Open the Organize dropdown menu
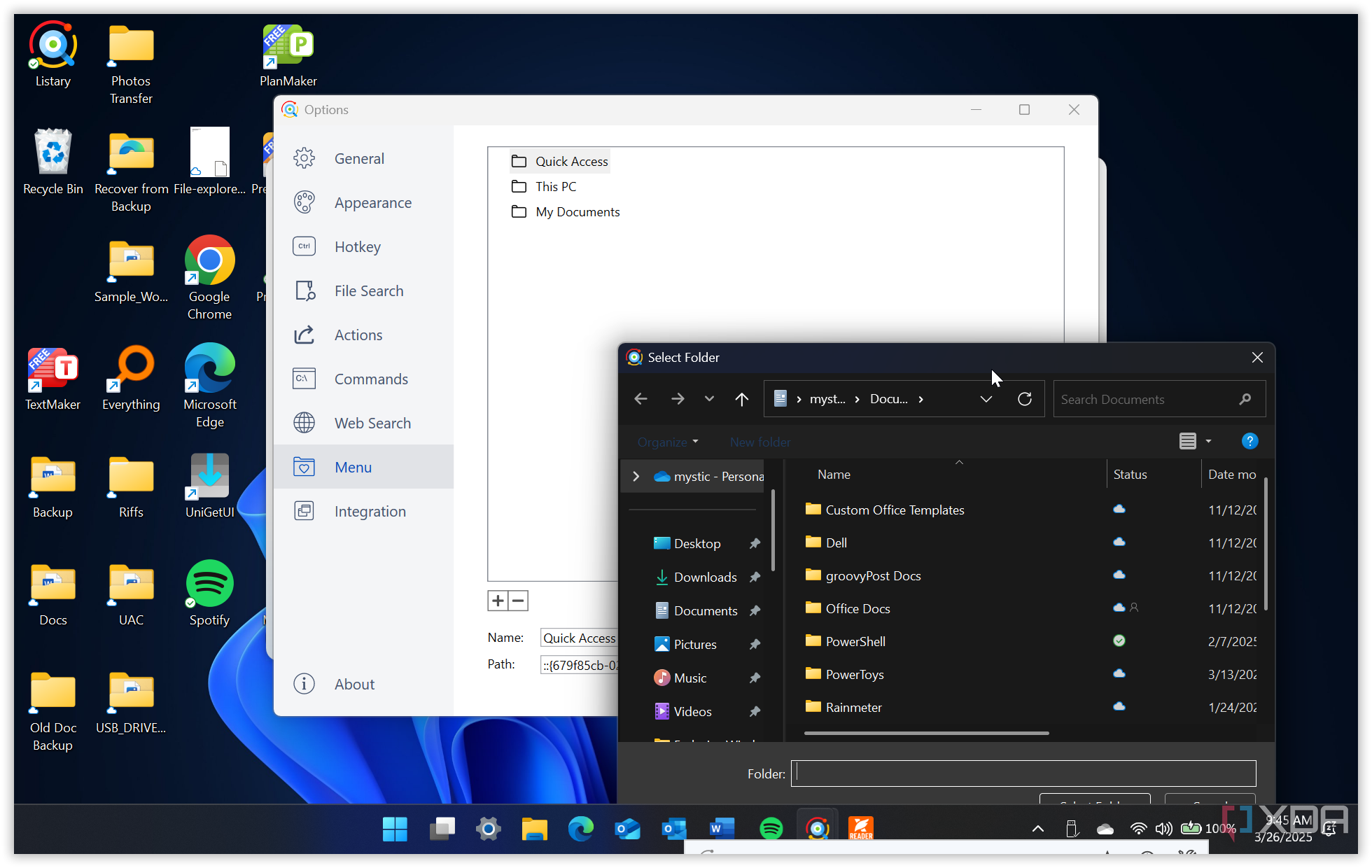The image size is (1372, 868). tap(668, 442)
